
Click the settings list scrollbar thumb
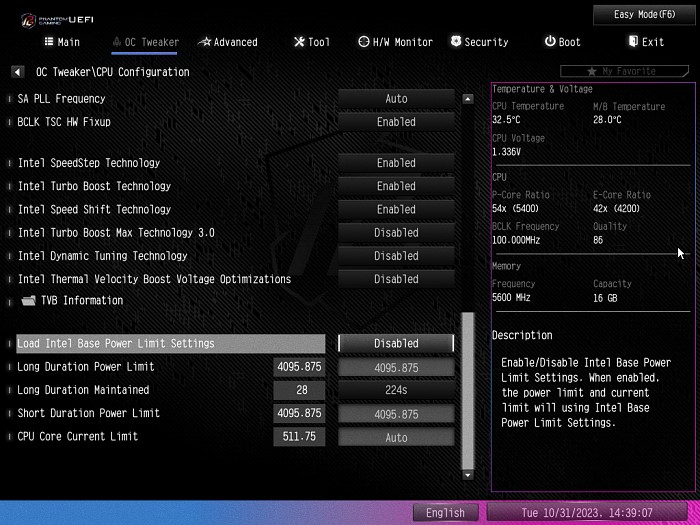click(x=467, y=391)
